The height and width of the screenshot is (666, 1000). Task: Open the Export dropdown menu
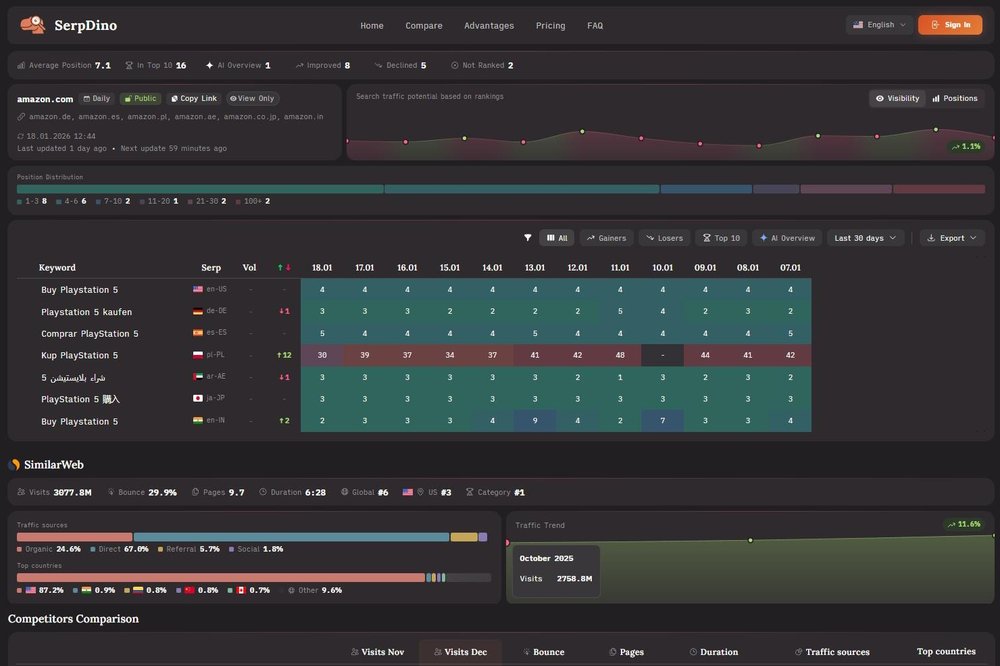(x=952, y=238)
